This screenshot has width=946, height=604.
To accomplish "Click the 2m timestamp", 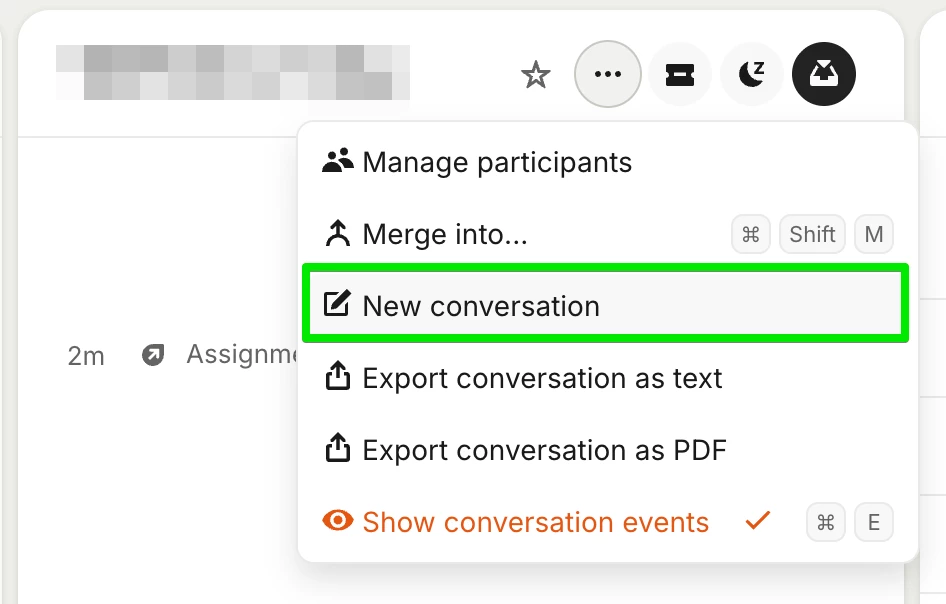I will (x=86, y=356).
